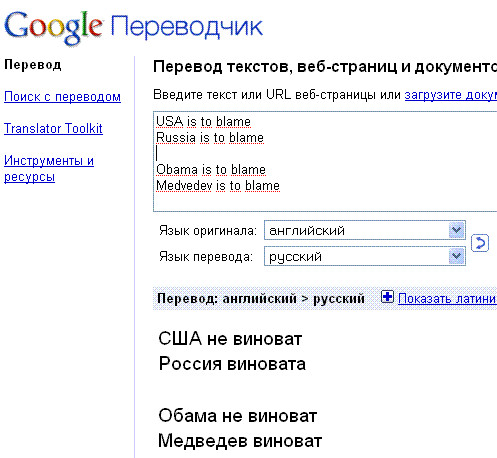Click the arrow button of the английский combo box
The width and height of the screenshot is (497, 458).
(456, 230)
